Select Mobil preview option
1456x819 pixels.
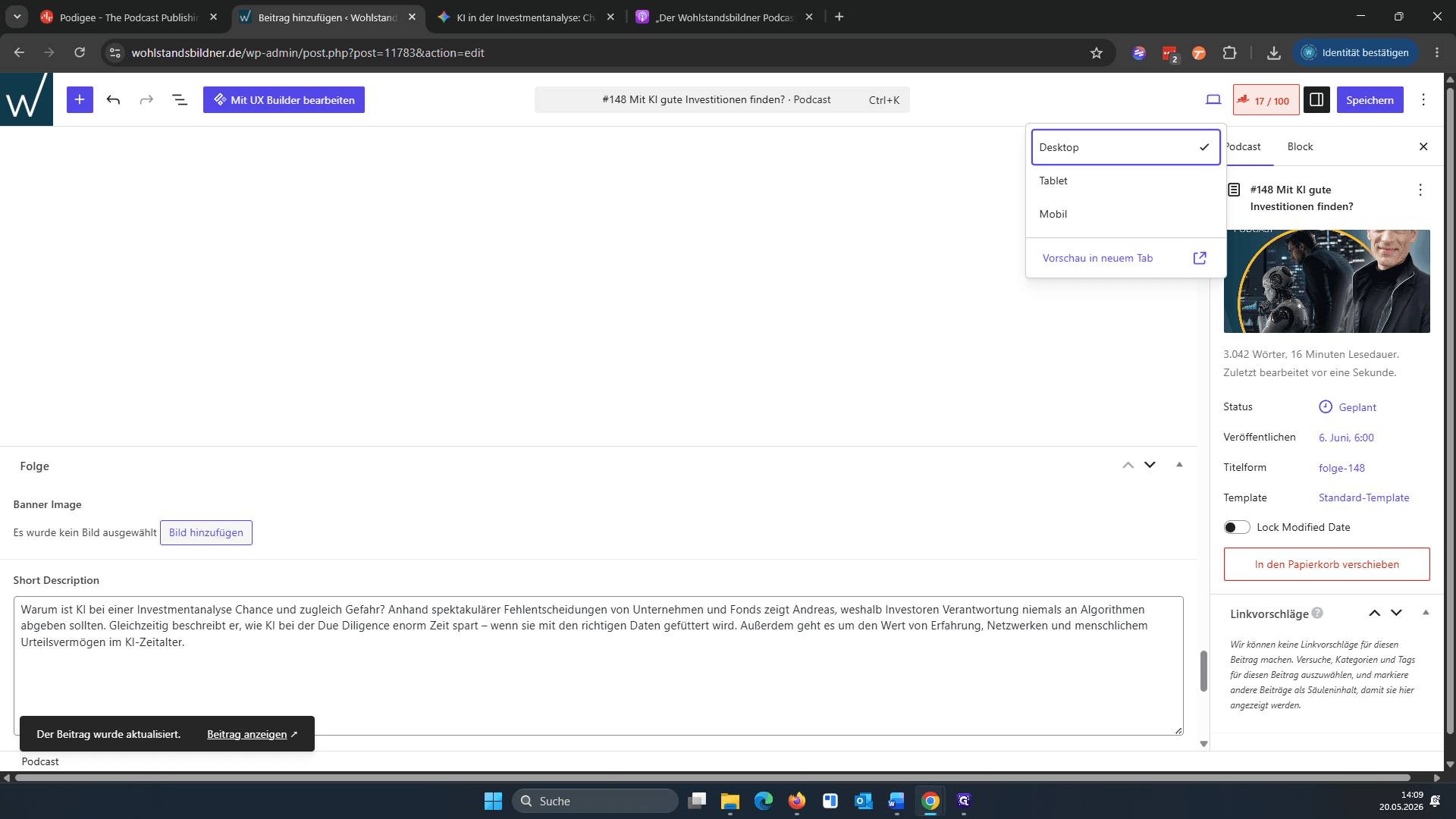point(1125,214)
